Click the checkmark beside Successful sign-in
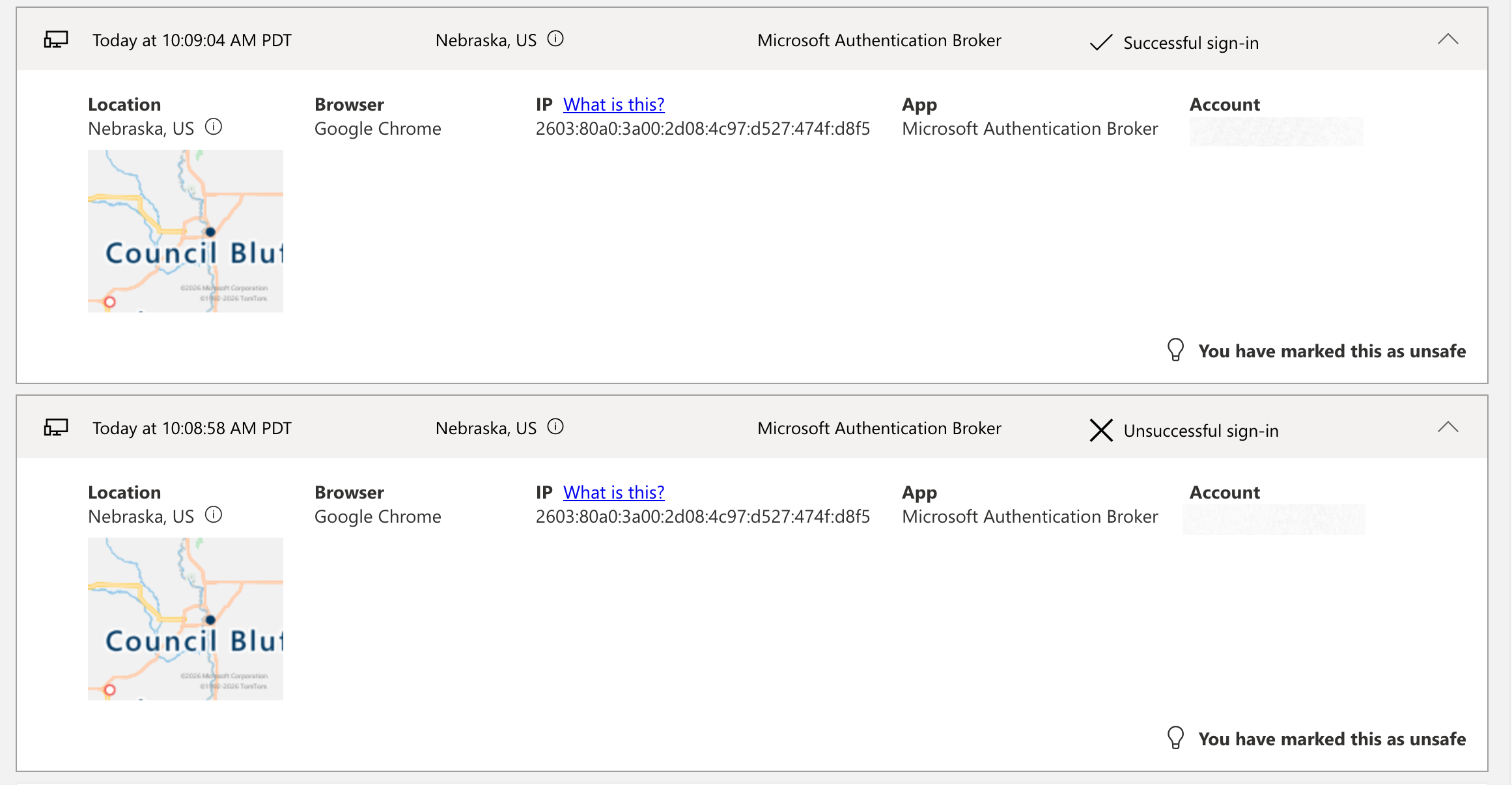The width and height of the screenshot is (1512, 785). click(x=1101, y=43)
